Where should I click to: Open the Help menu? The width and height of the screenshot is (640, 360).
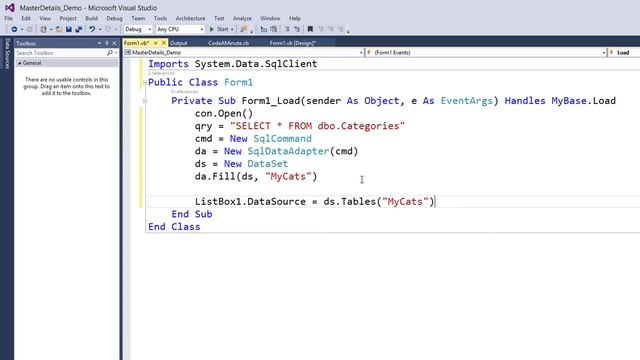(x=295, y=18)
